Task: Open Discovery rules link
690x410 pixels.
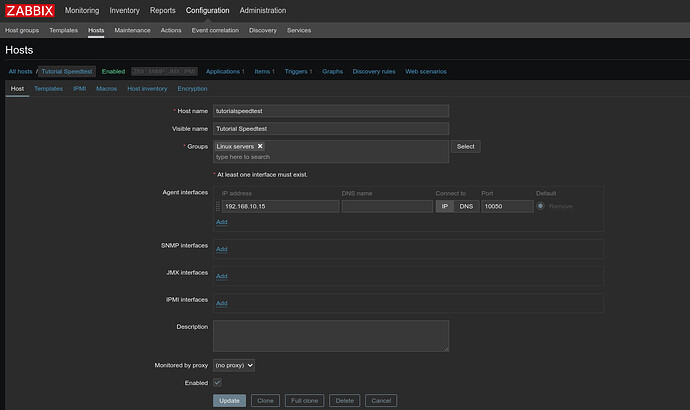Action: [x=374, y=71]
